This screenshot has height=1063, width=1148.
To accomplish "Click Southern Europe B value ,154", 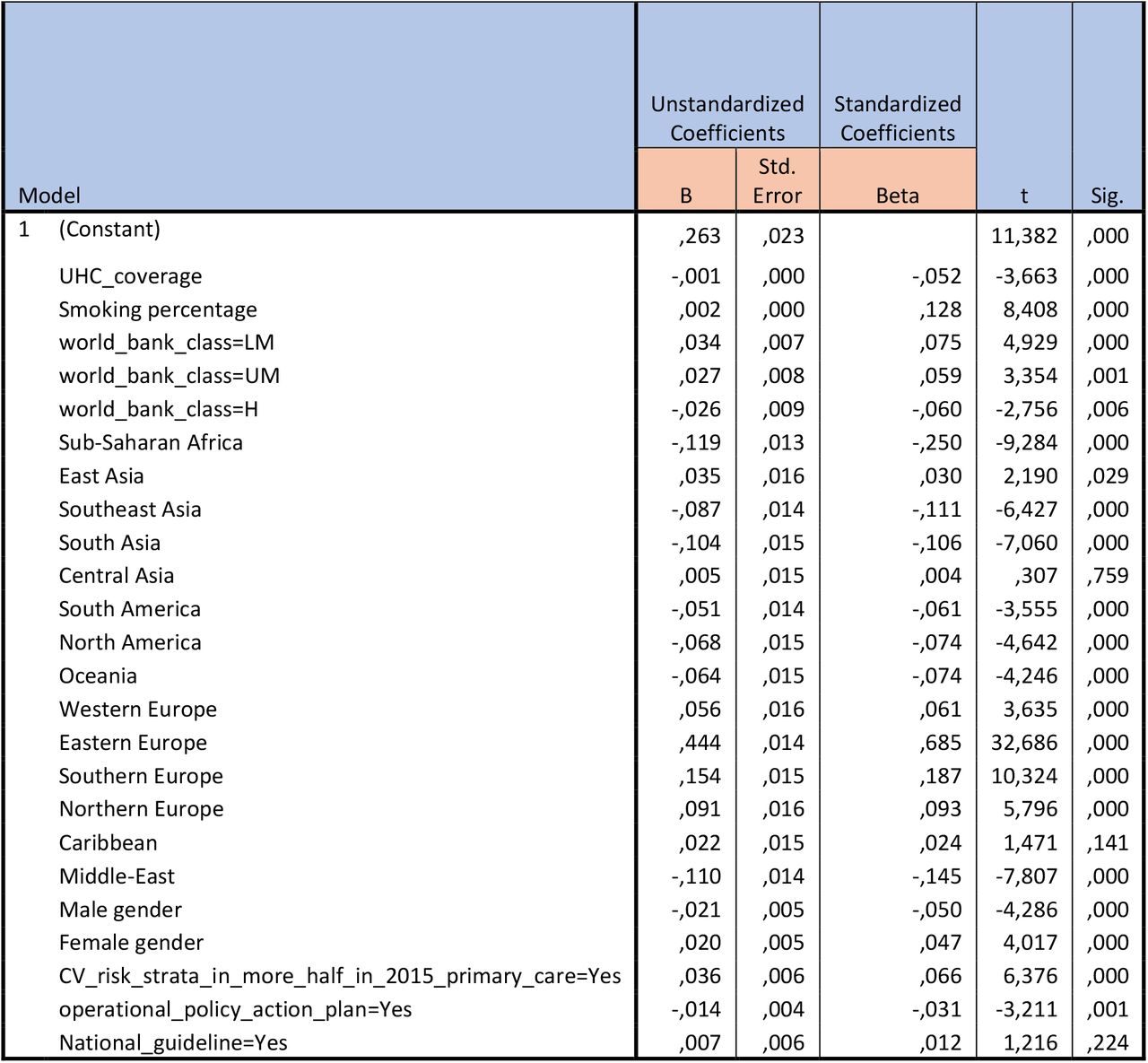I will point(700,776).
